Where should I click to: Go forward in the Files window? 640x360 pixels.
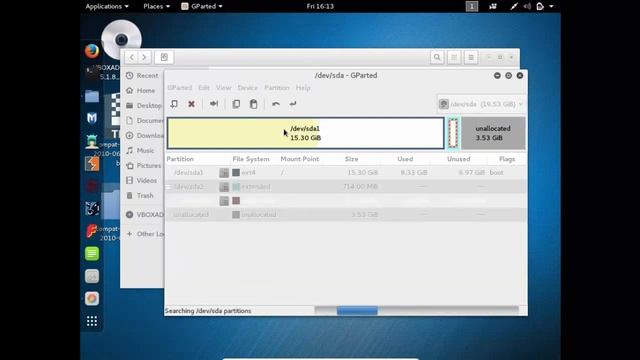(144, 57)
